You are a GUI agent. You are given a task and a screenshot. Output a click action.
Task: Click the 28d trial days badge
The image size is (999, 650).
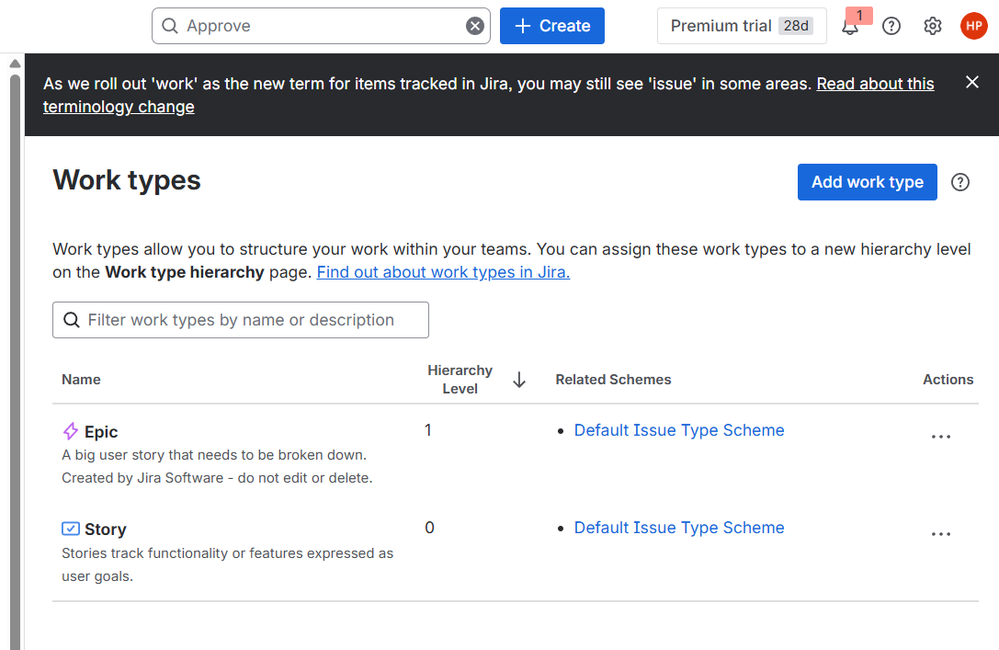pos(796,26)
